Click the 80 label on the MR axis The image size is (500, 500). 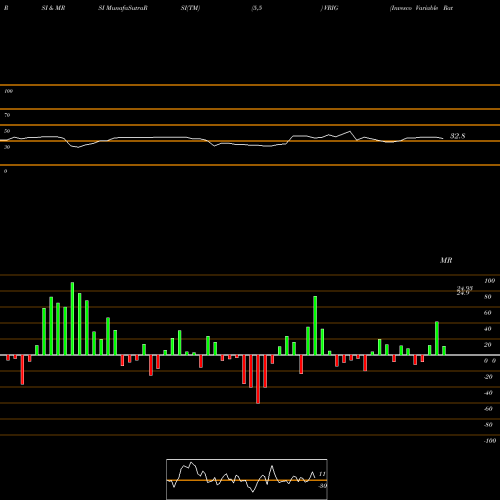click(488, 297)
